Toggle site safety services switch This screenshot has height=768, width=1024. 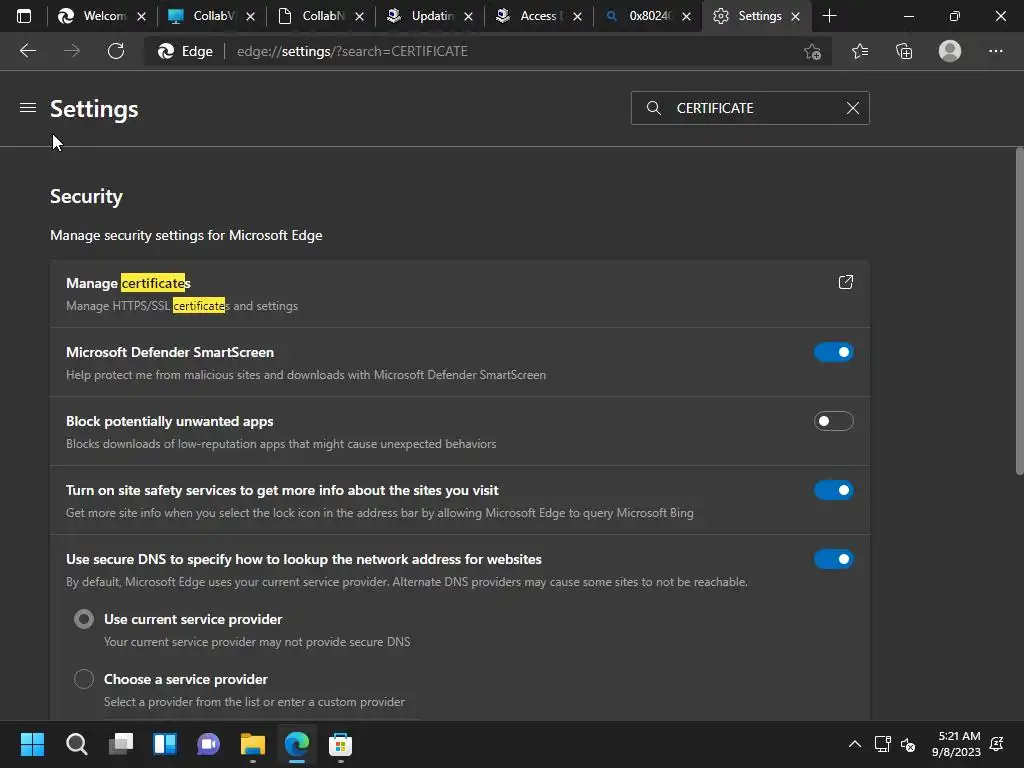pyautogui.click(x=833, y=490)
